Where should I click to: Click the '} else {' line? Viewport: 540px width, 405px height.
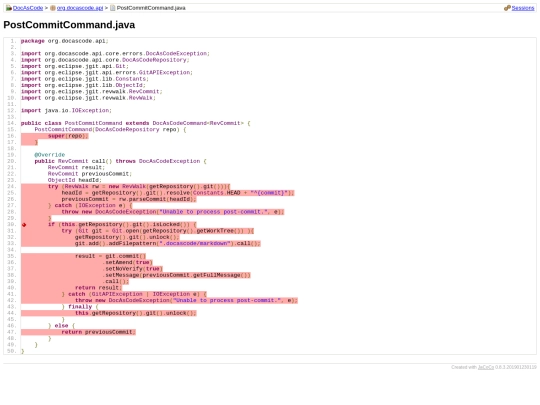click(61, 326)
